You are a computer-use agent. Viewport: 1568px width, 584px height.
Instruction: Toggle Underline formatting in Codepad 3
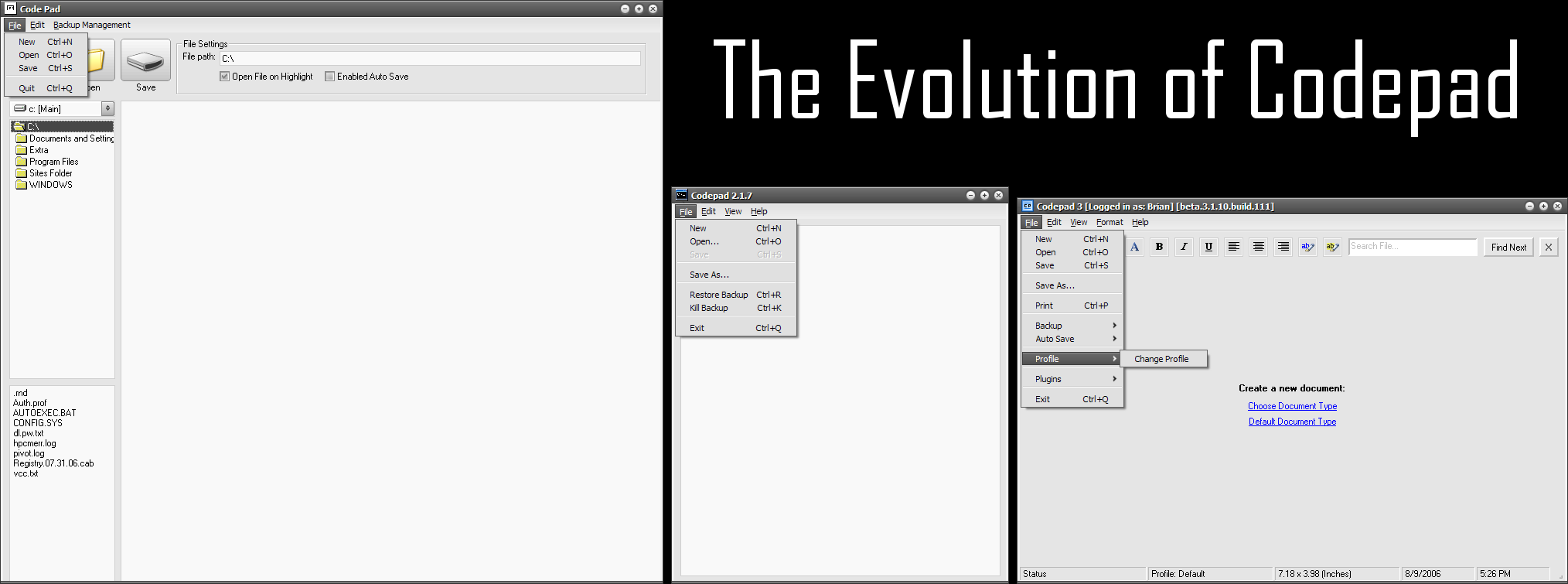[x=1208, y=247]
